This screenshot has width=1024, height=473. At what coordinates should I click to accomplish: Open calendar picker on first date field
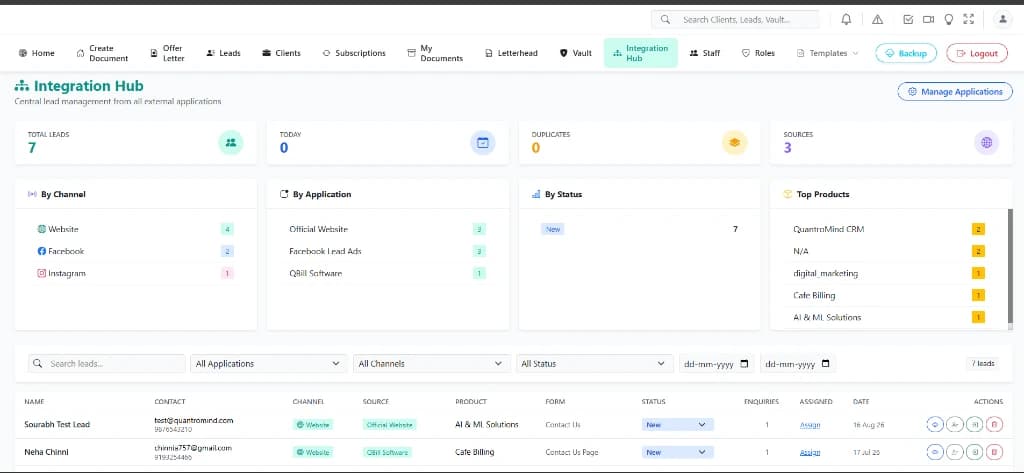pyautogui.click(x=744, y=364)
